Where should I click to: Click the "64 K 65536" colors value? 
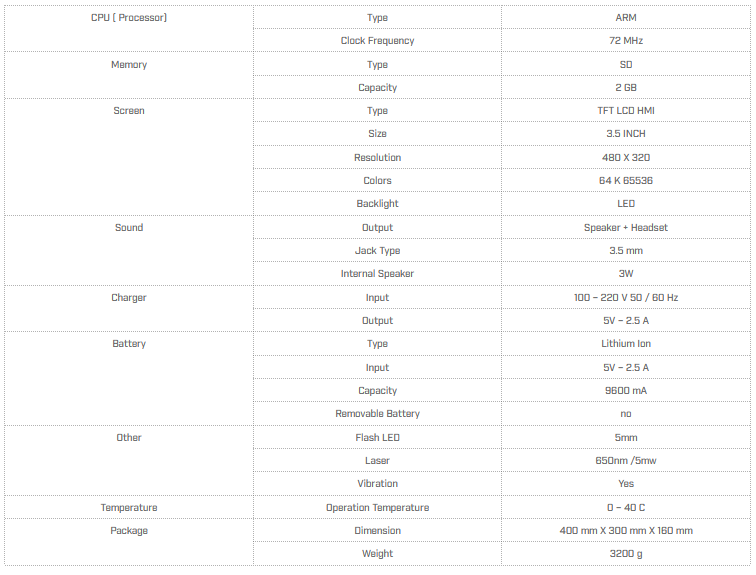(x=626, y=181)
